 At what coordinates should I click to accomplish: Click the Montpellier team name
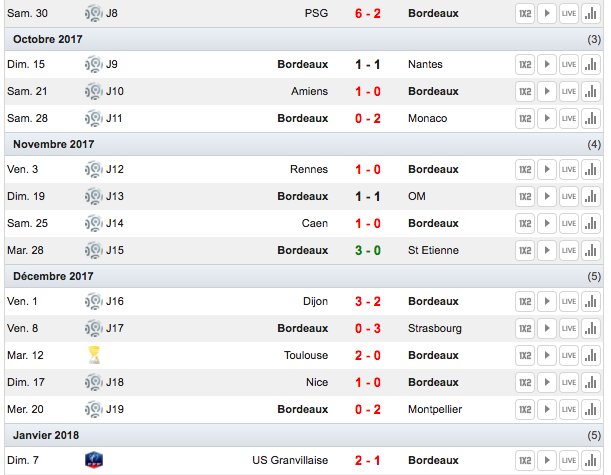point(435,410)
